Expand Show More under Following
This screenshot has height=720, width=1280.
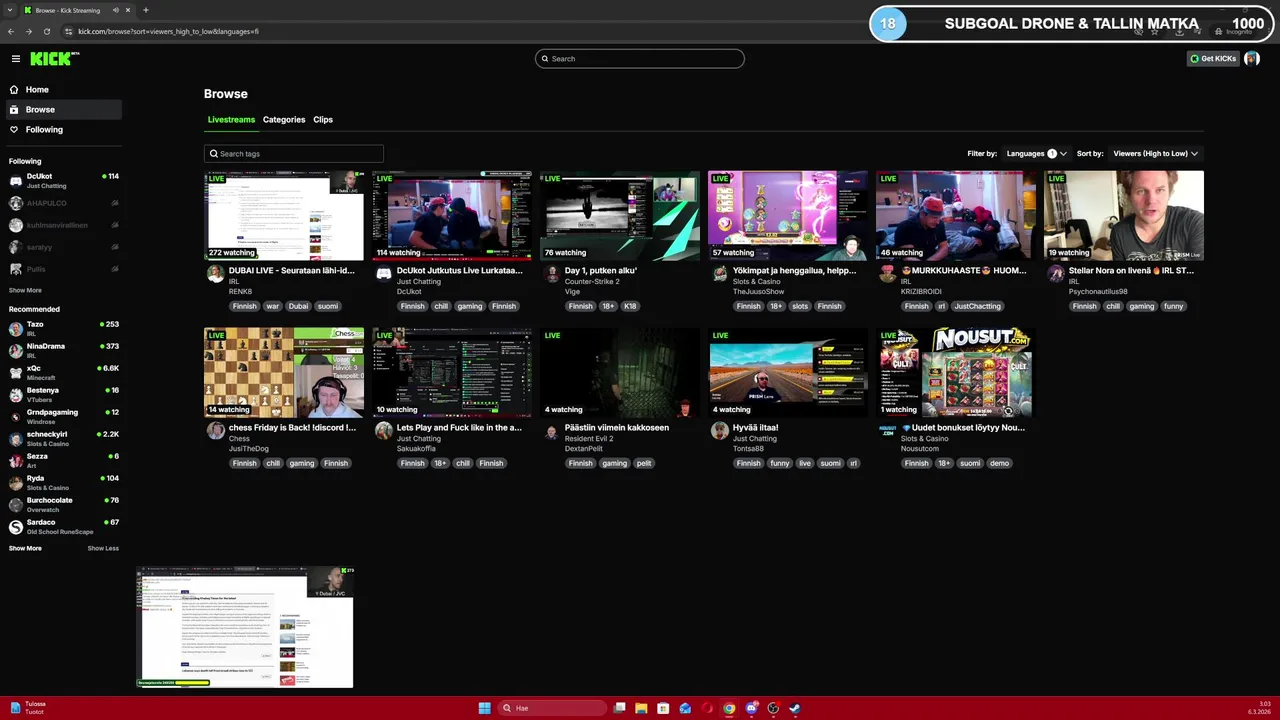(x=25, y=291)
